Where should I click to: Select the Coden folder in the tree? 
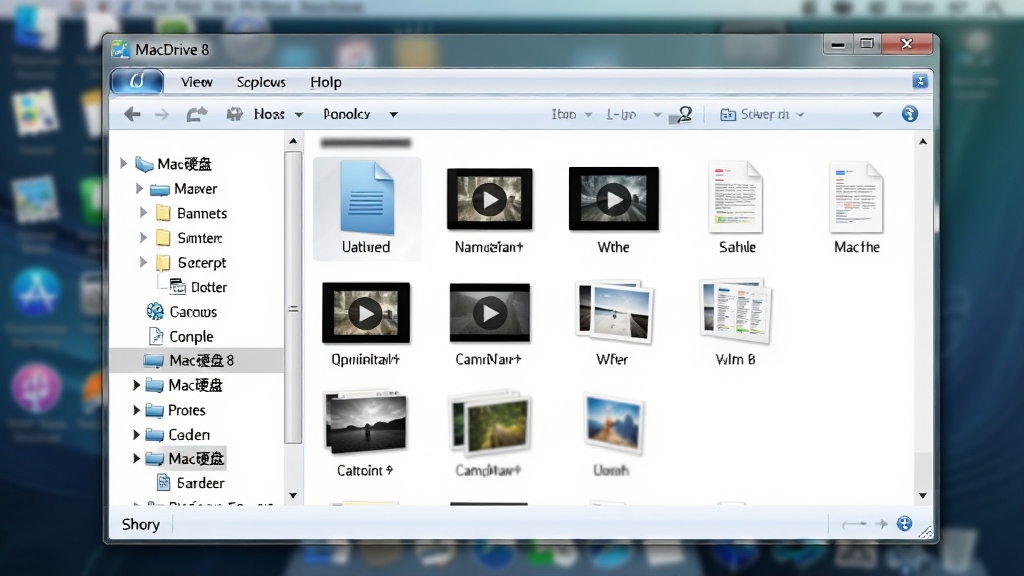click(x=178, y=434)
